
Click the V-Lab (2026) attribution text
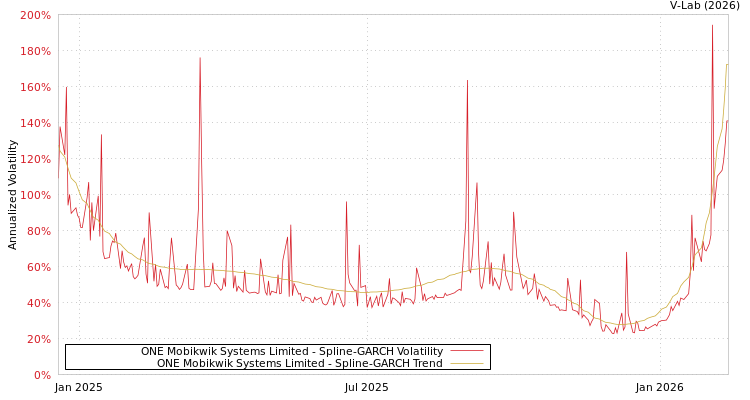tap(705, 6)
